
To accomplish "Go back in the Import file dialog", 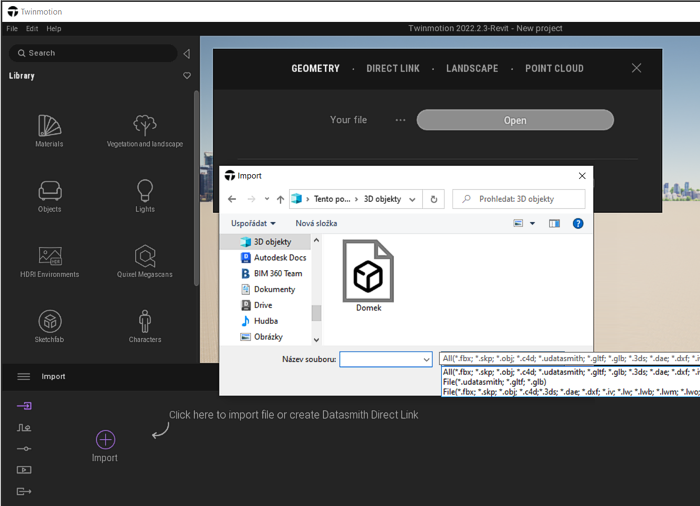I will coord(232,199).
